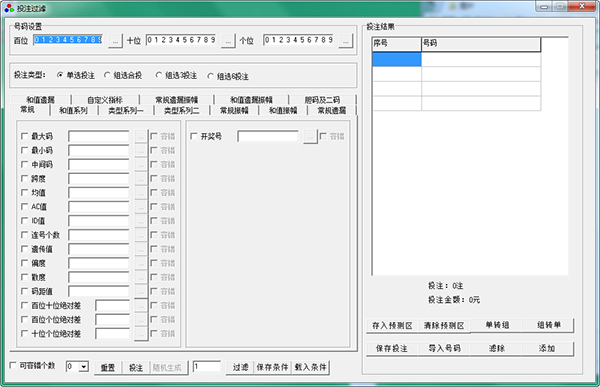Enable the AC值 checkbox
This screenshot has height=387, width=600.
pos(24,207)
